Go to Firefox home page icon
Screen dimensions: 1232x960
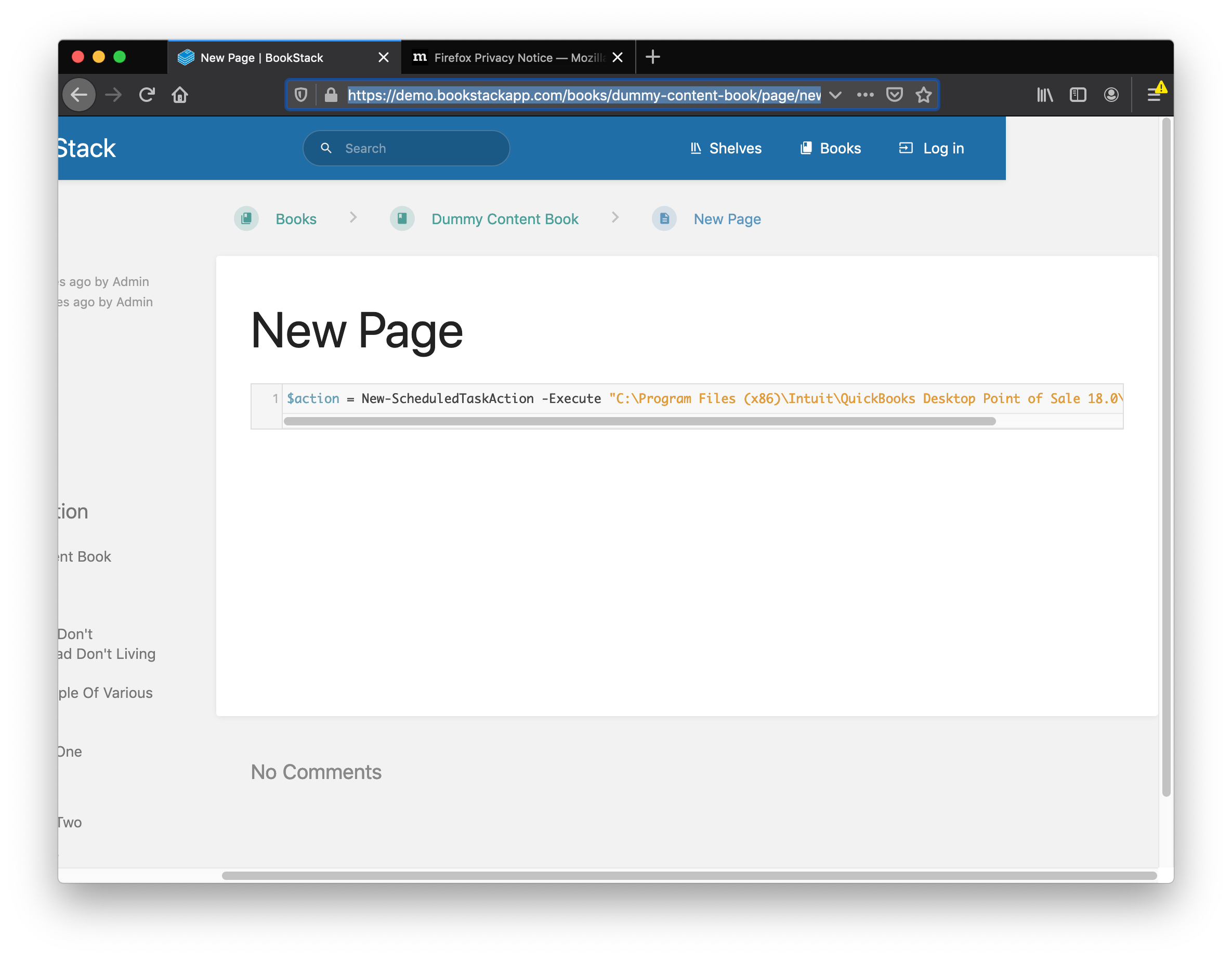[180, 95]
